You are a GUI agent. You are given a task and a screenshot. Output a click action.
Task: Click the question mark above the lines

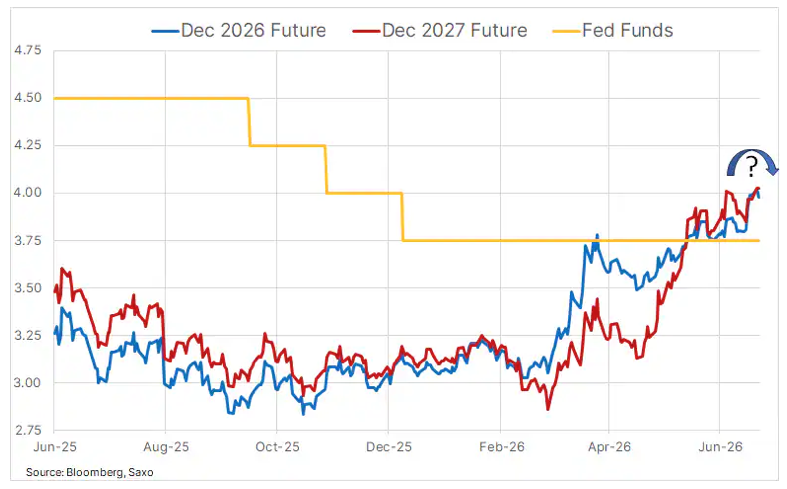751,167
